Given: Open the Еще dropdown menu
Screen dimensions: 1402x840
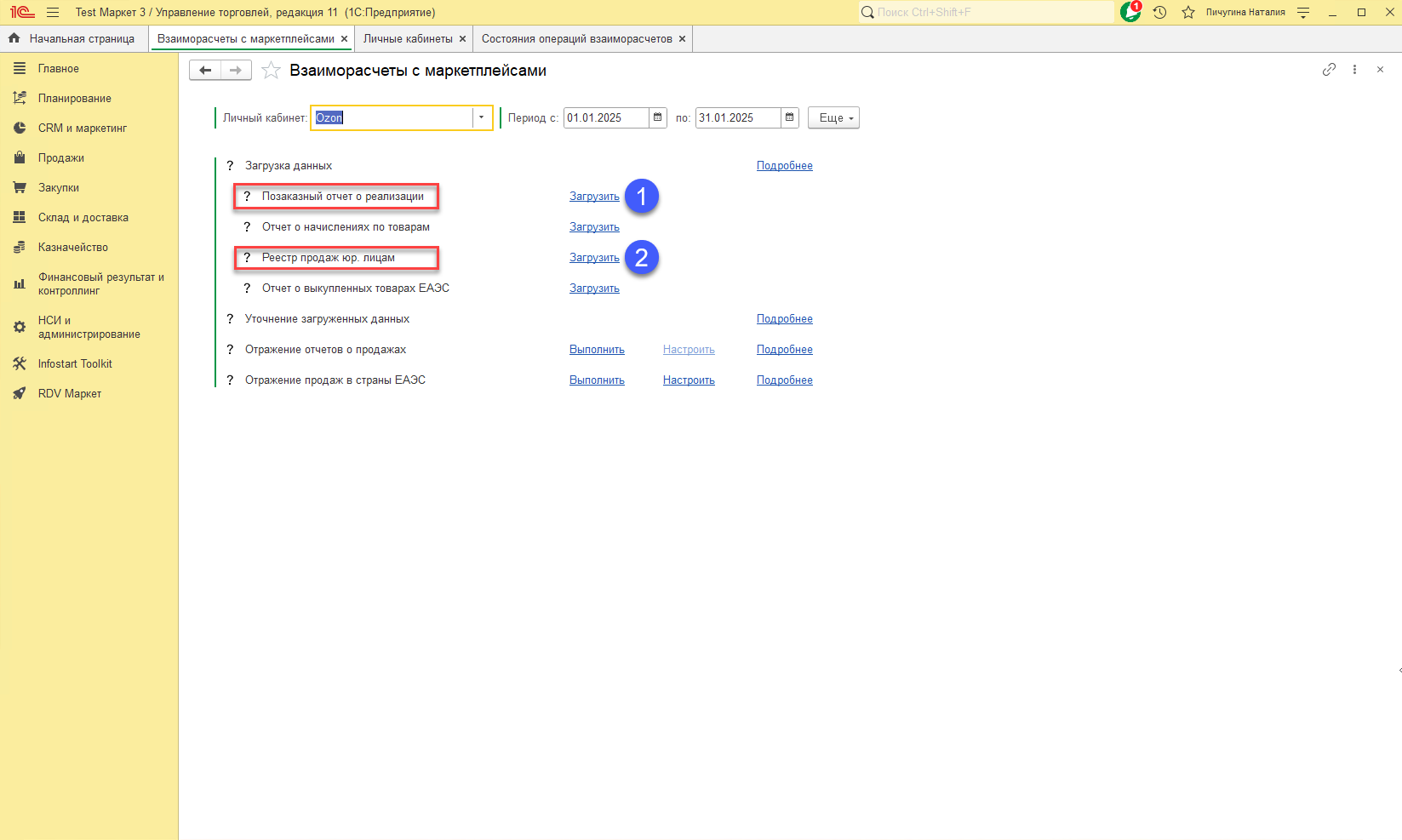Looking at the screenshot, I should 833,118.
